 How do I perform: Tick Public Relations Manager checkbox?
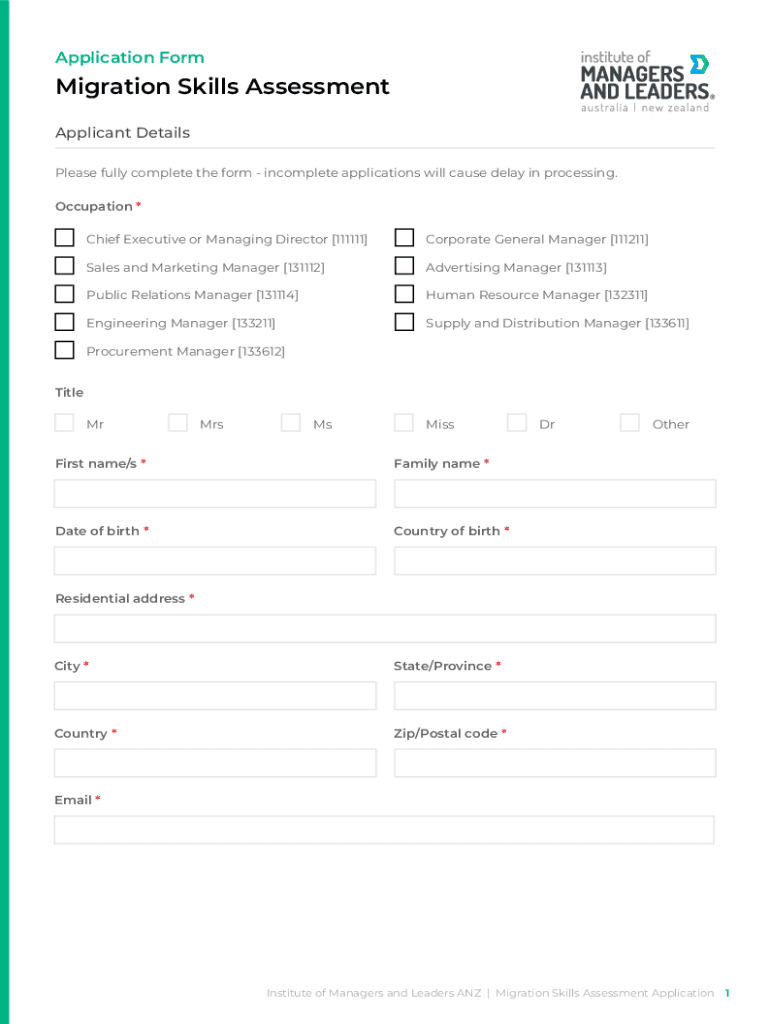tap(65, 294)
